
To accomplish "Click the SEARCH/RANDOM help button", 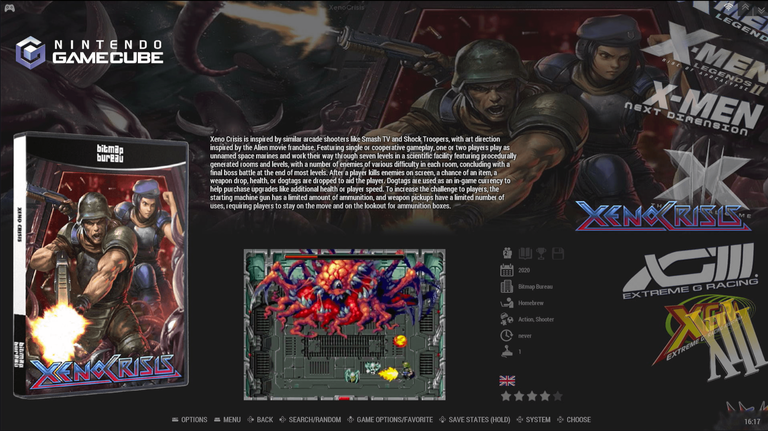I will click(x=310, y=420).
